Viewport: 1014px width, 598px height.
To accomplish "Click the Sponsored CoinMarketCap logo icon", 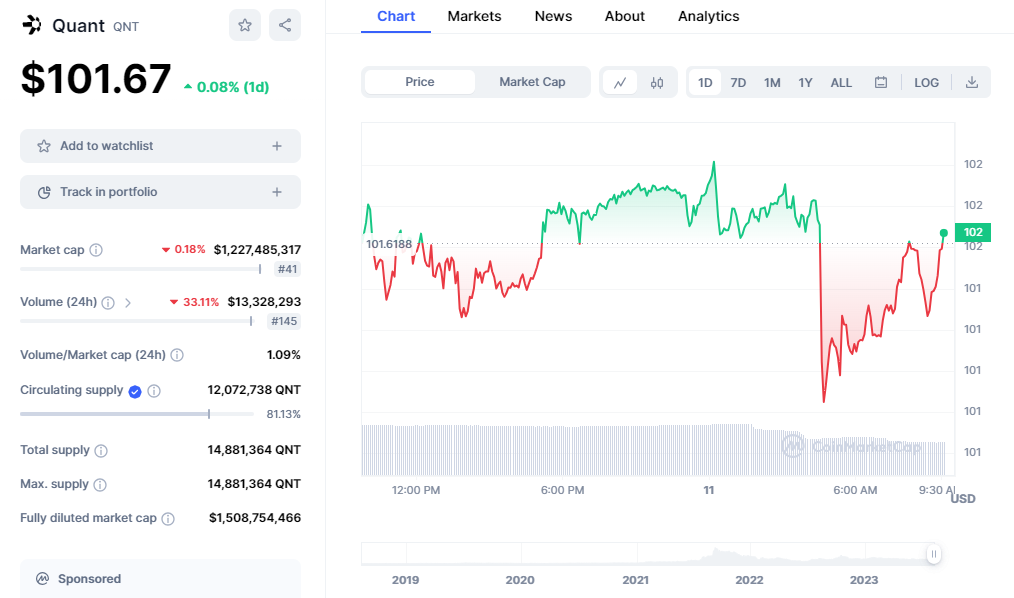I will coord(43,579).
